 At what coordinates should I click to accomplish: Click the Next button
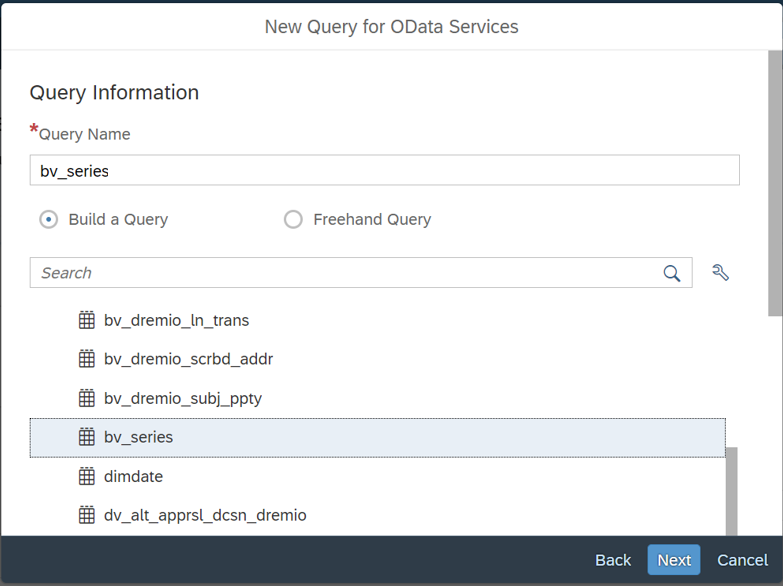coord(674,560)
